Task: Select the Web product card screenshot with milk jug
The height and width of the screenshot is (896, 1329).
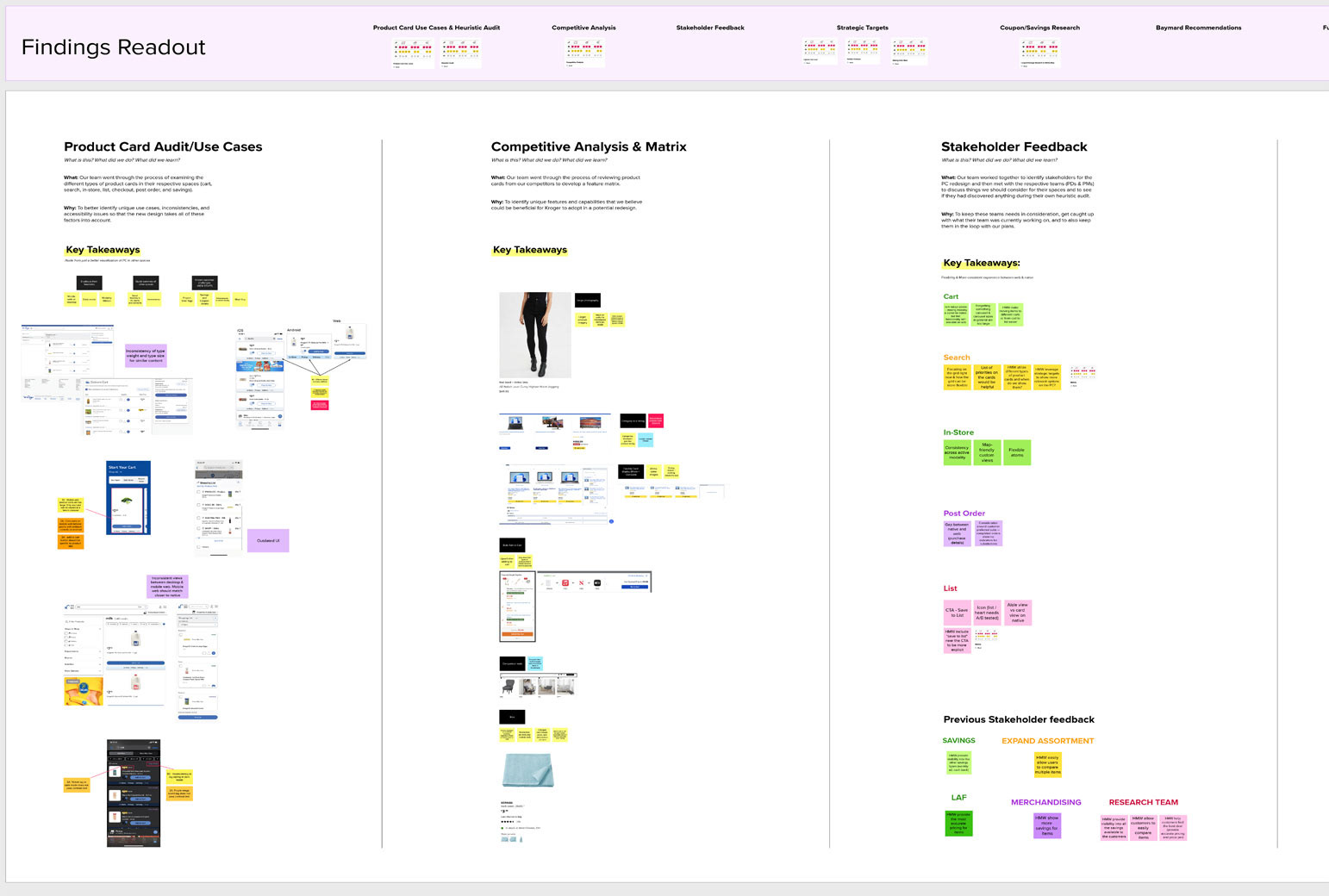Action: pos(349,339)
